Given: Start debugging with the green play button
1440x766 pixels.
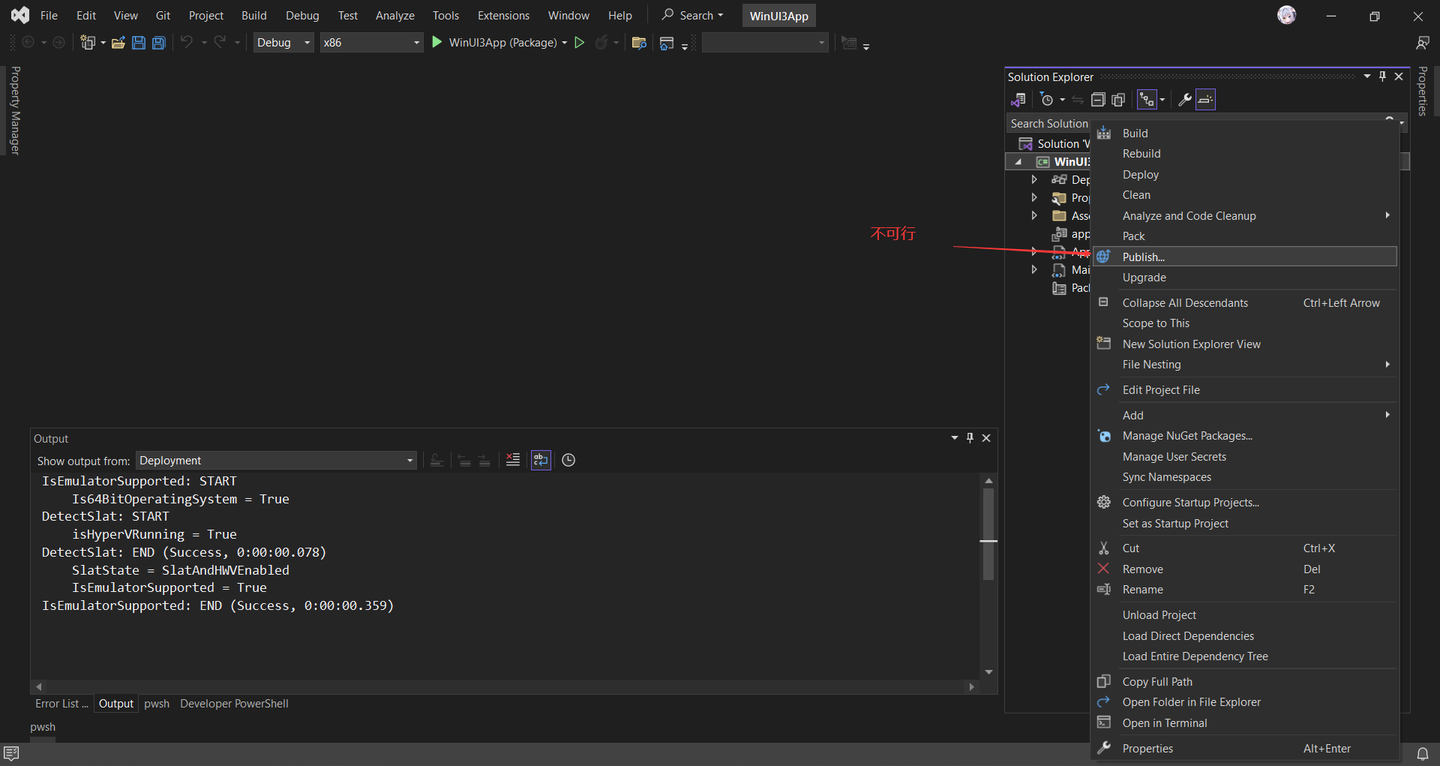Looking at the screenshot, I should tap(437, 43).
